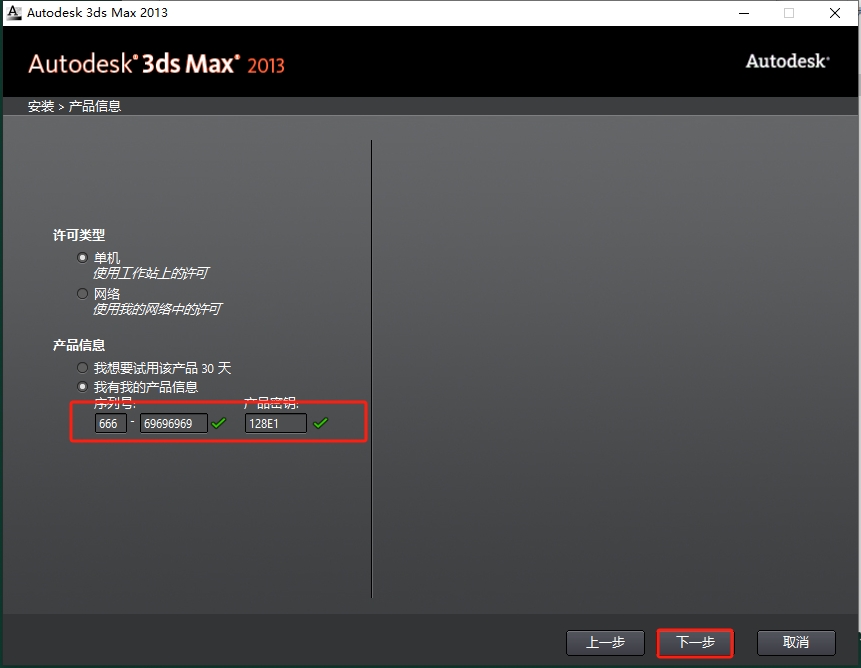Click the 下一步 next button
Image resolution: width=861 pixels, height=668 pixels.
coord(695,642)
